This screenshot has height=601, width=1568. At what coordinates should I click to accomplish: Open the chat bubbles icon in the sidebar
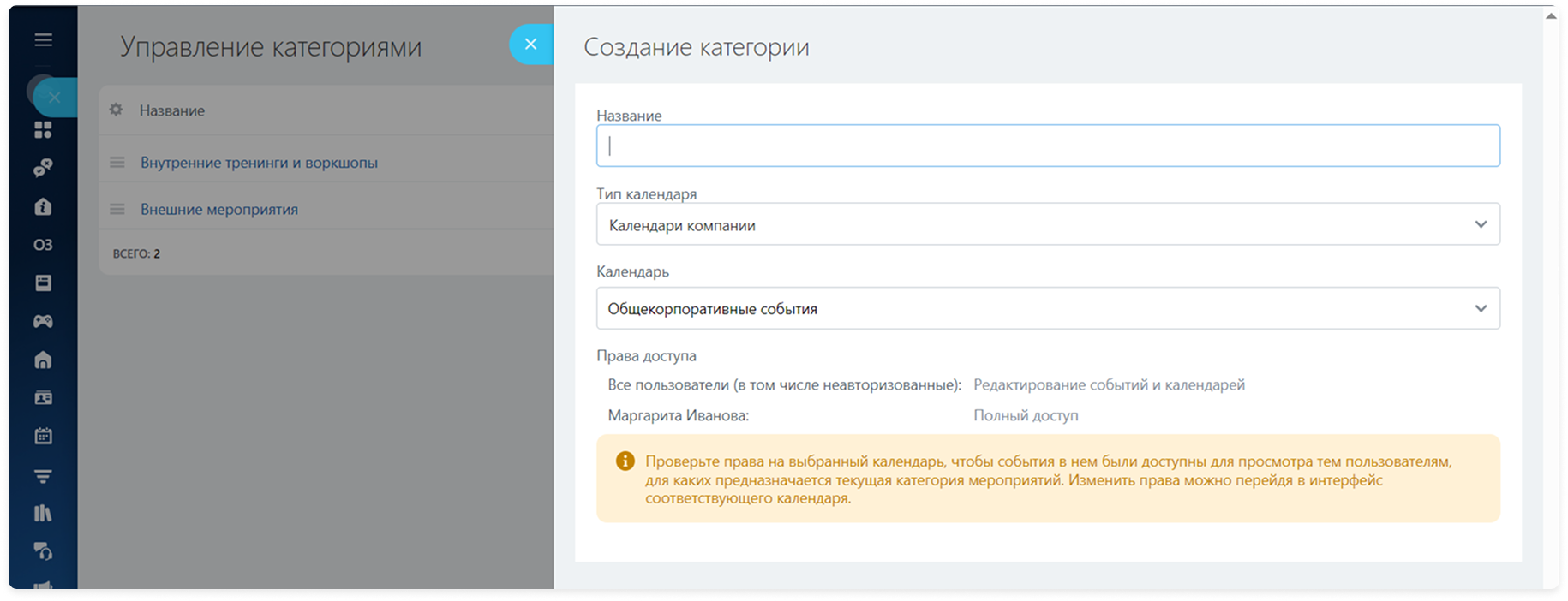pos(43,169)
